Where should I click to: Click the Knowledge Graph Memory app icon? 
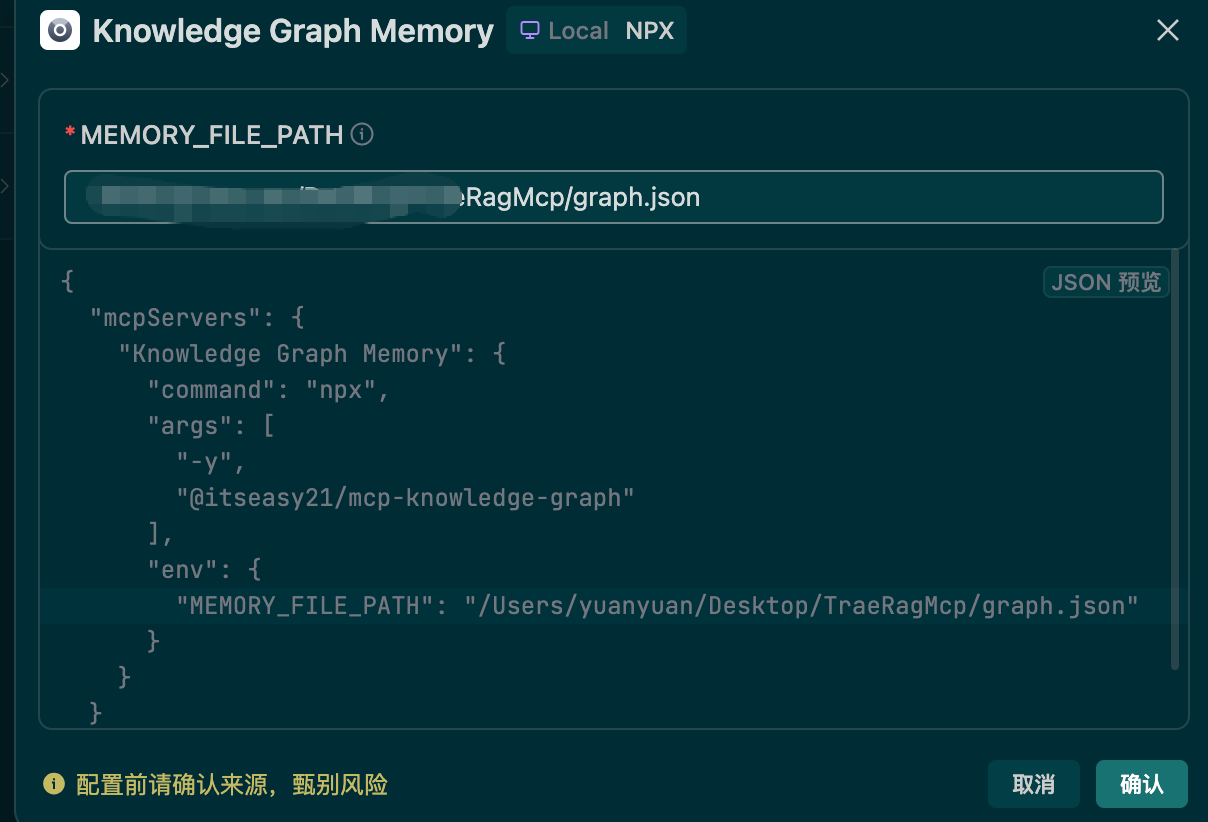[x=60, y=30]
